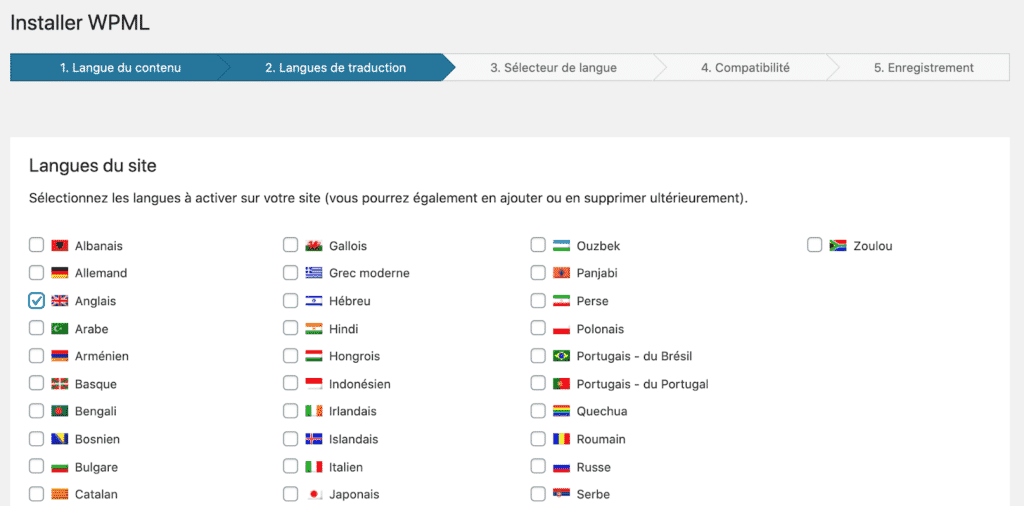Click the Japanese flag next to Japonais

coord(314,494)
